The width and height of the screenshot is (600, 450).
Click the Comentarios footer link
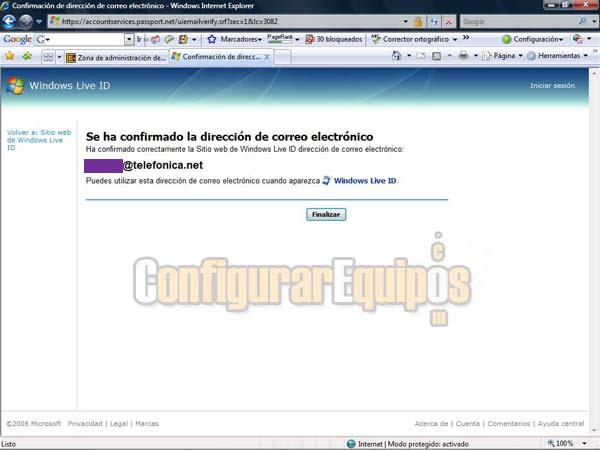(509, 423)
